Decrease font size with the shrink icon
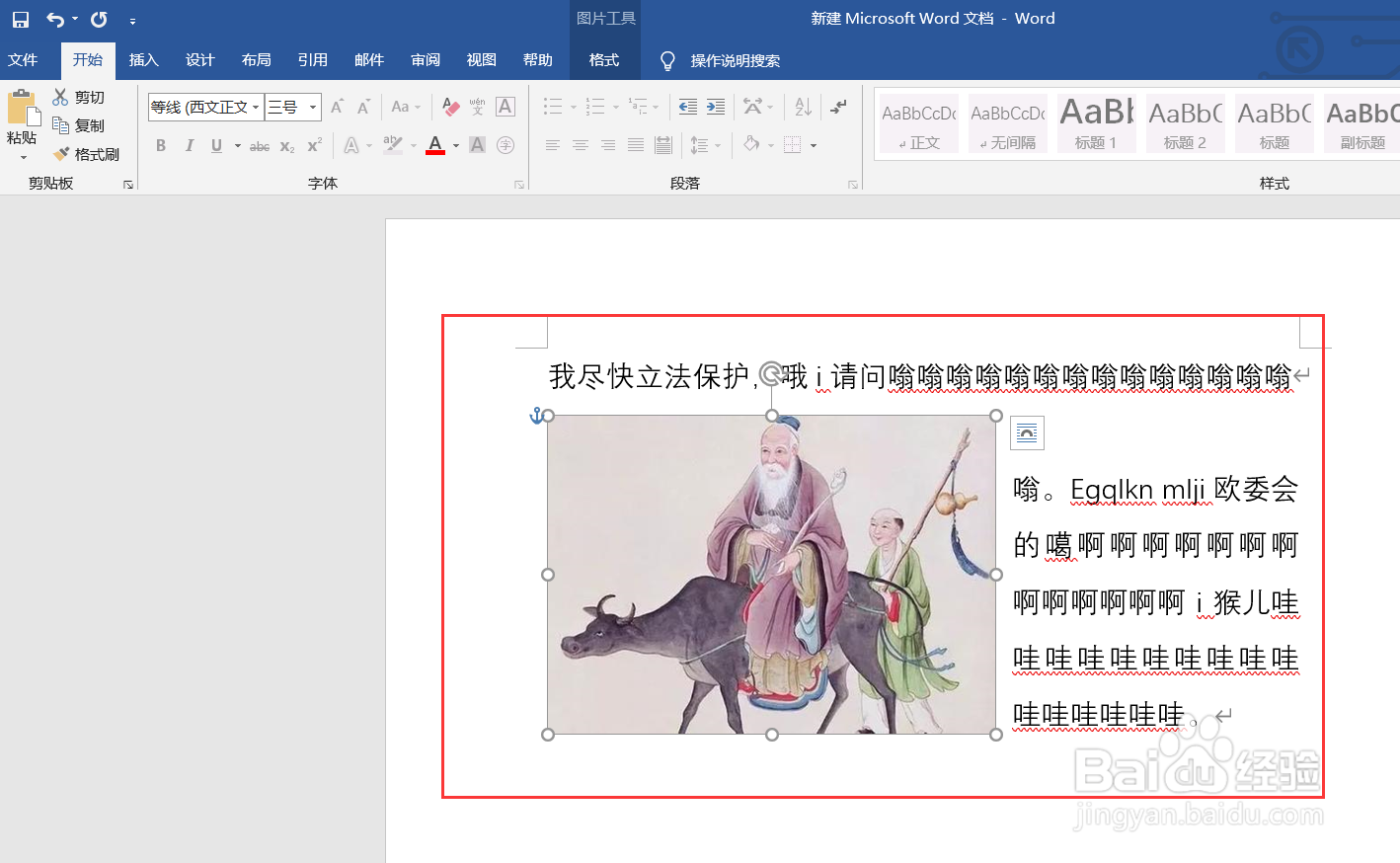 coord(363,107)
